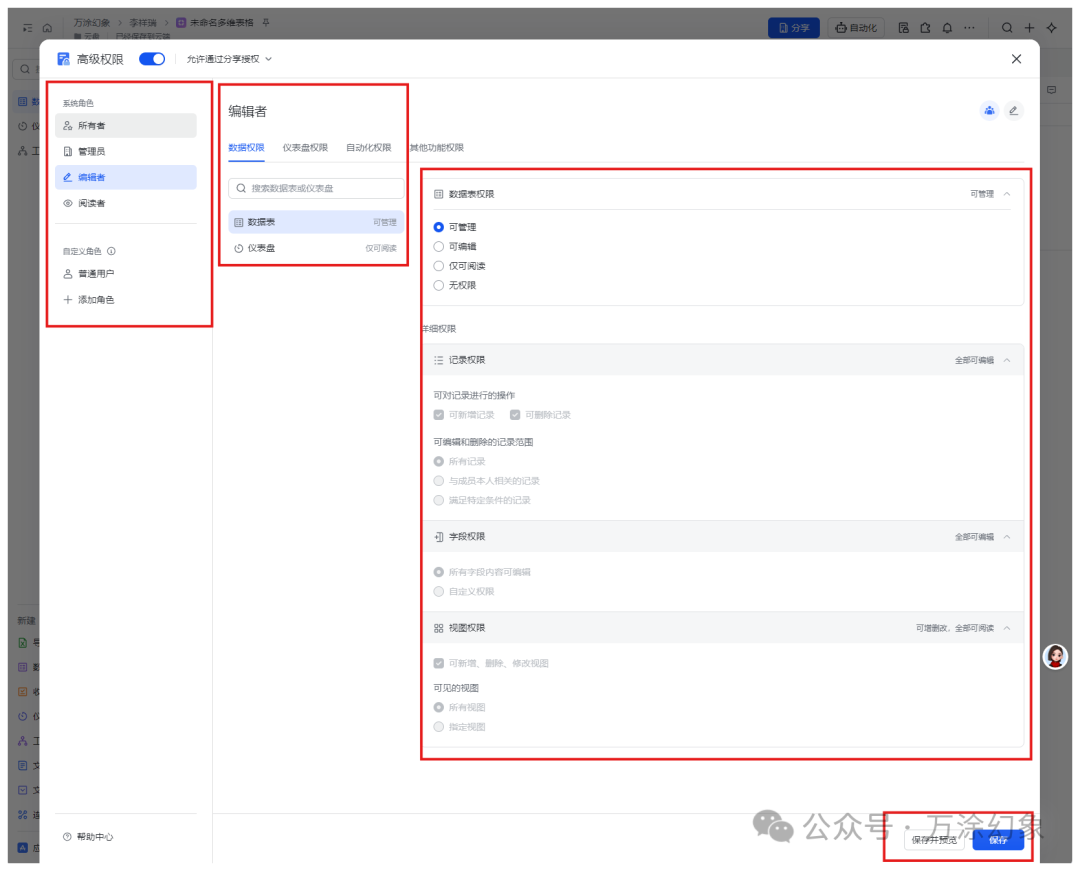Select the 仅可阅读 radio option
The image size is (1080, 871).
pos(439,266)
